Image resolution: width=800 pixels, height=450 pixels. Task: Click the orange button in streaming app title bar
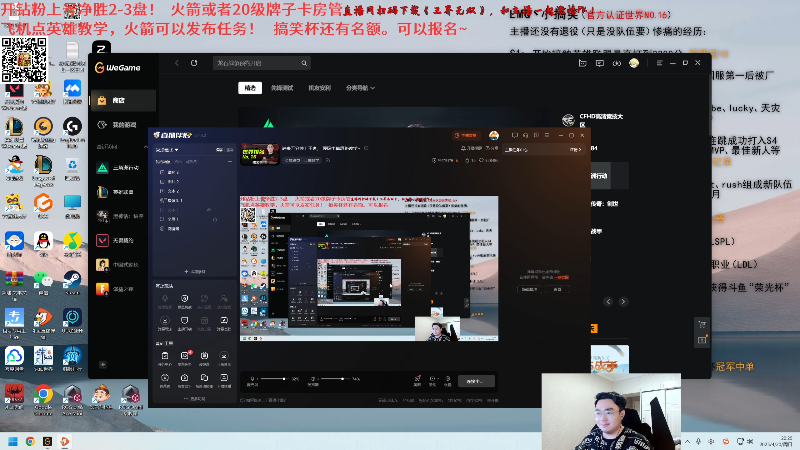465,135
